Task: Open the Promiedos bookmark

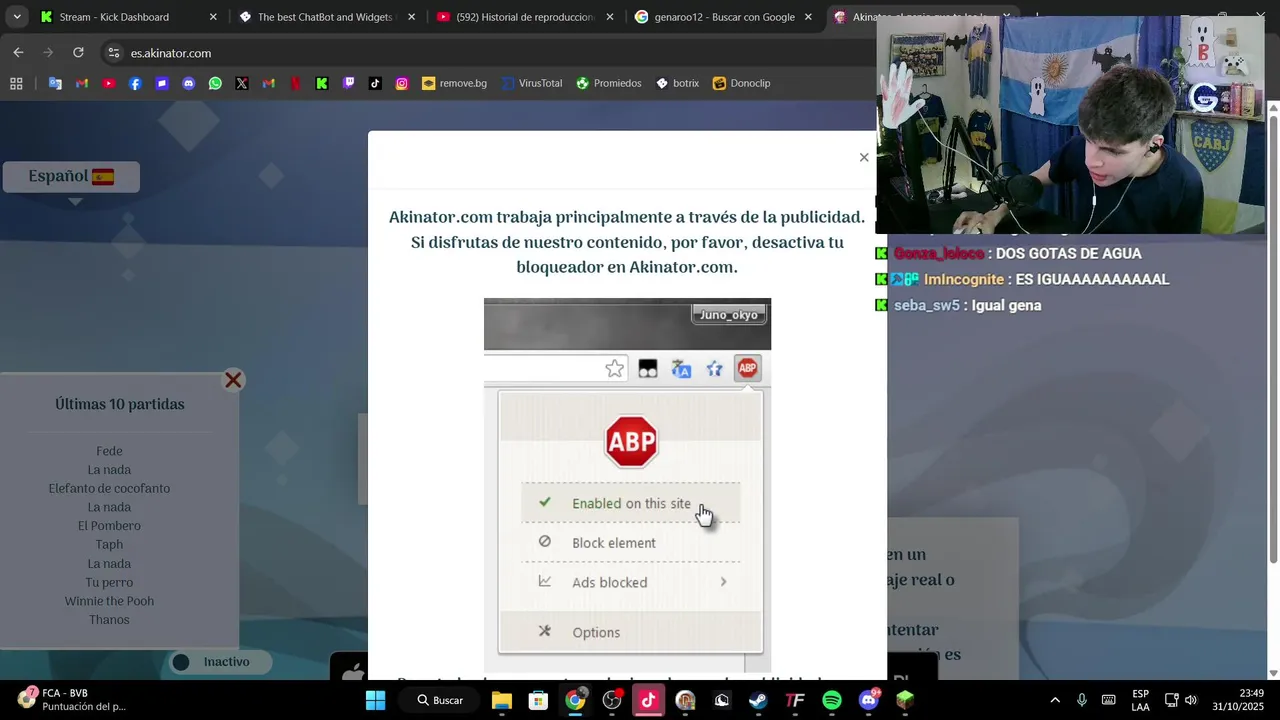Action: [x=609, y=83]
